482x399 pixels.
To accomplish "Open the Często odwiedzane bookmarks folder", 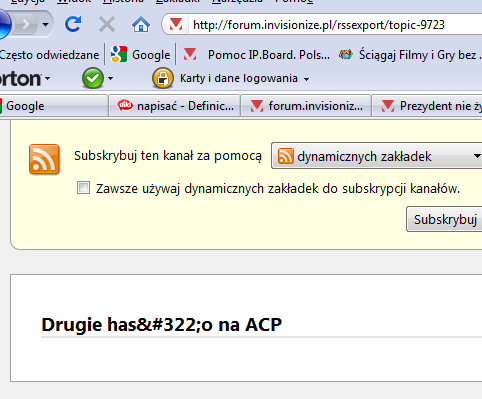I will click(x=49, y=55).
